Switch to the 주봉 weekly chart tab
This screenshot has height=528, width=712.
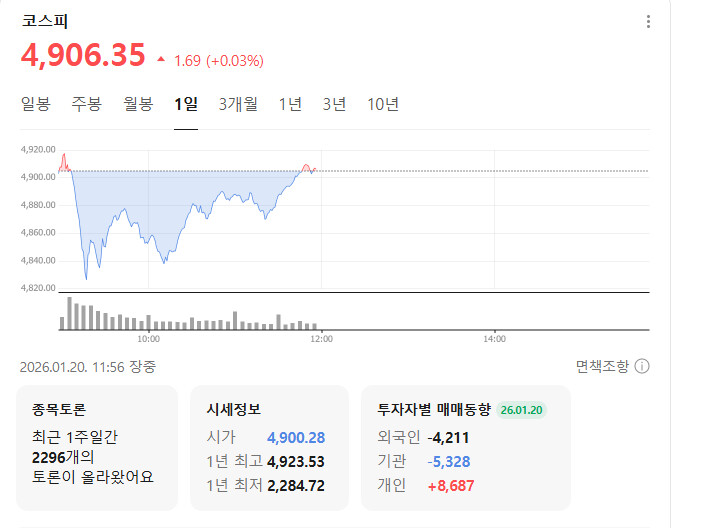(x=86, y=104)
